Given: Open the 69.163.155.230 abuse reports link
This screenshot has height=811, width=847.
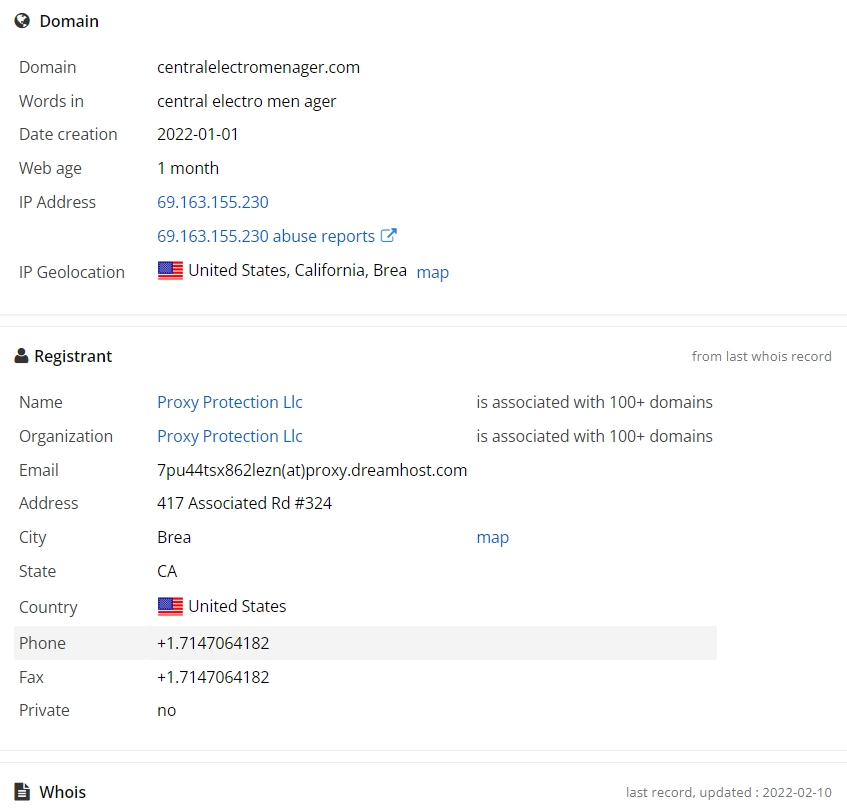Looking at the screenshot, I should [265, 236].
